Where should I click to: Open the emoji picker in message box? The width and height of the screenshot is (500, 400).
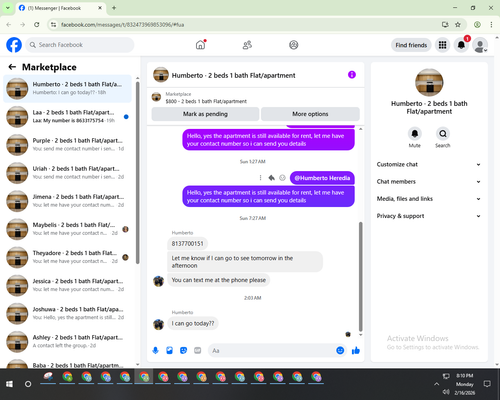[x=340, y=350]
